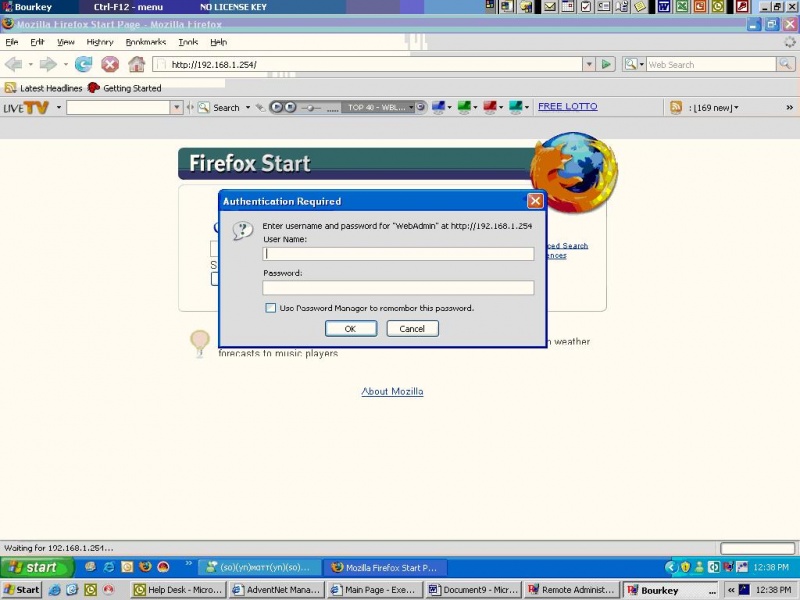Open the View menu

pos(65,42)
